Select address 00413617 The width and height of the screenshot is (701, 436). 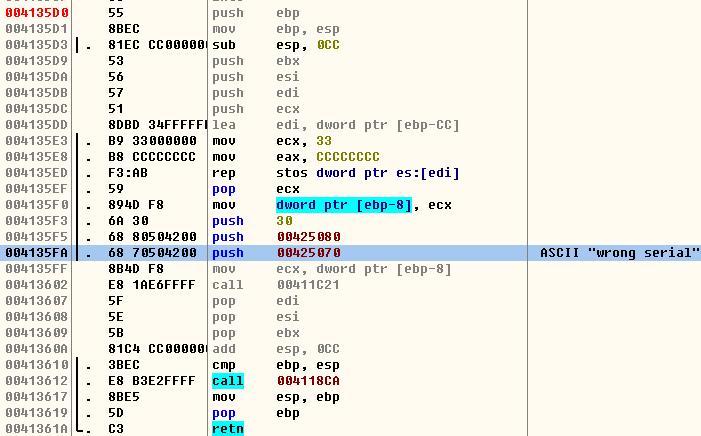point(37,397)
